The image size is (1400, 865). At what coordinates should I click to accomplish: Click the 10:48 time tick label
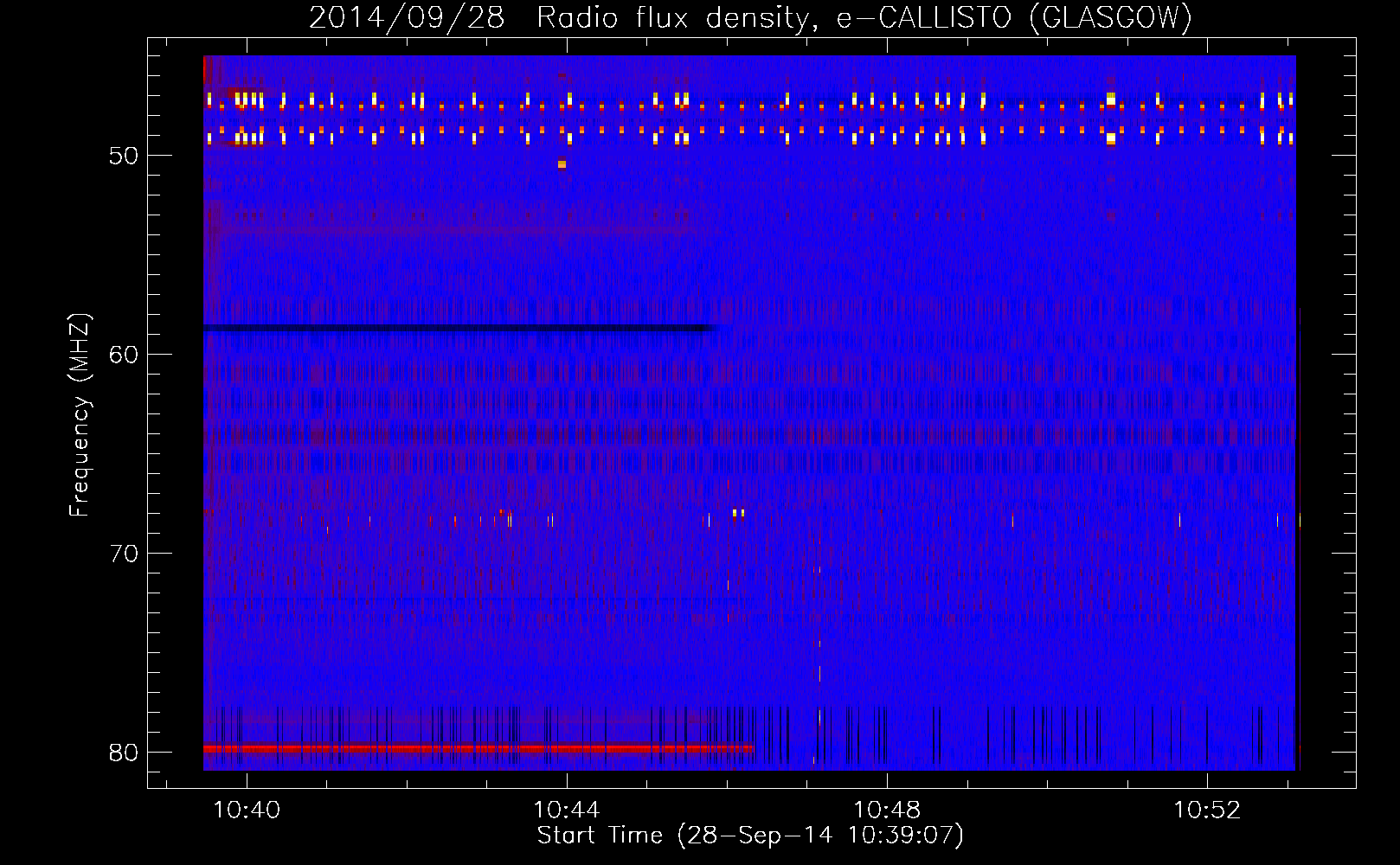point(887,811)
